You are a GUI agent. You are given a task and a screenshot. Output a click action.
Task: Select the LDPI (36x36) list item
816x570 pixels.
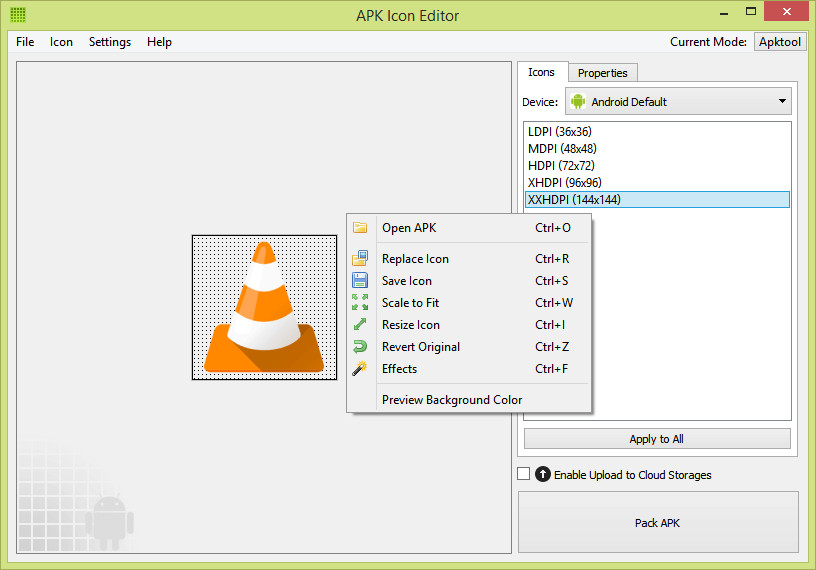point(657,131)
